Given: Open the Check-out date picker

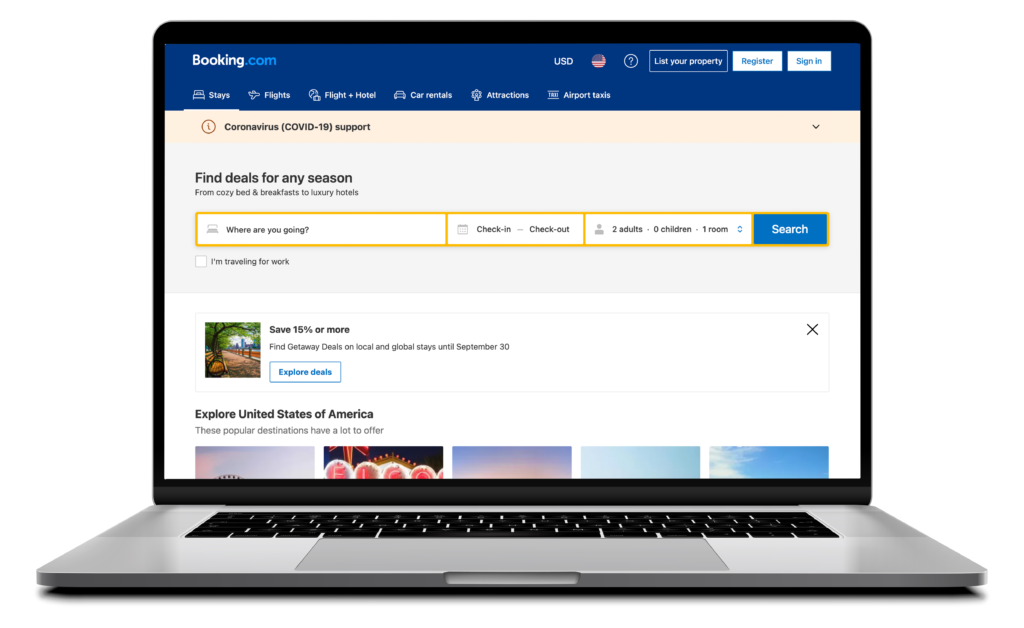Looking at the screenshot, I should click(x=549, y=229).
